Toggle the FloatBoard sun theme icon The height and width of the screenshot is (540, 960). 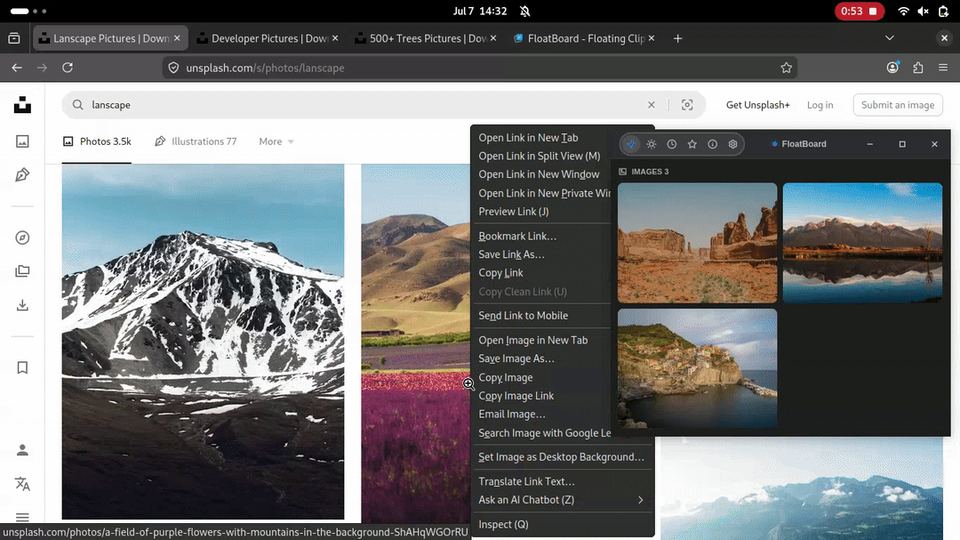click(x=651, y=144)
